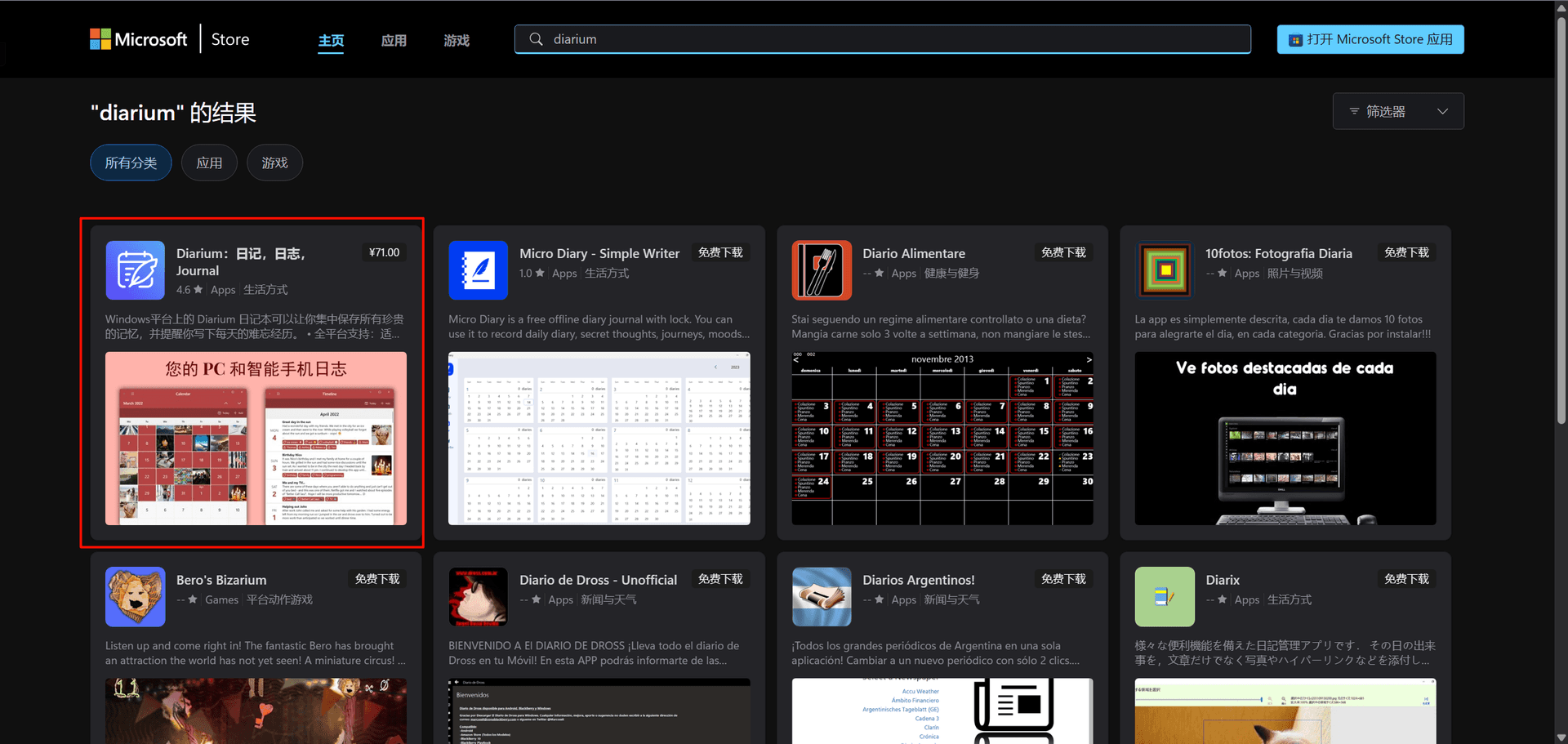The height and width of the screenshot is (744, 1568).
Task: Click the Micro Diary - Simple Writer title
Action: pyautogui.click(x=599, y=253)
